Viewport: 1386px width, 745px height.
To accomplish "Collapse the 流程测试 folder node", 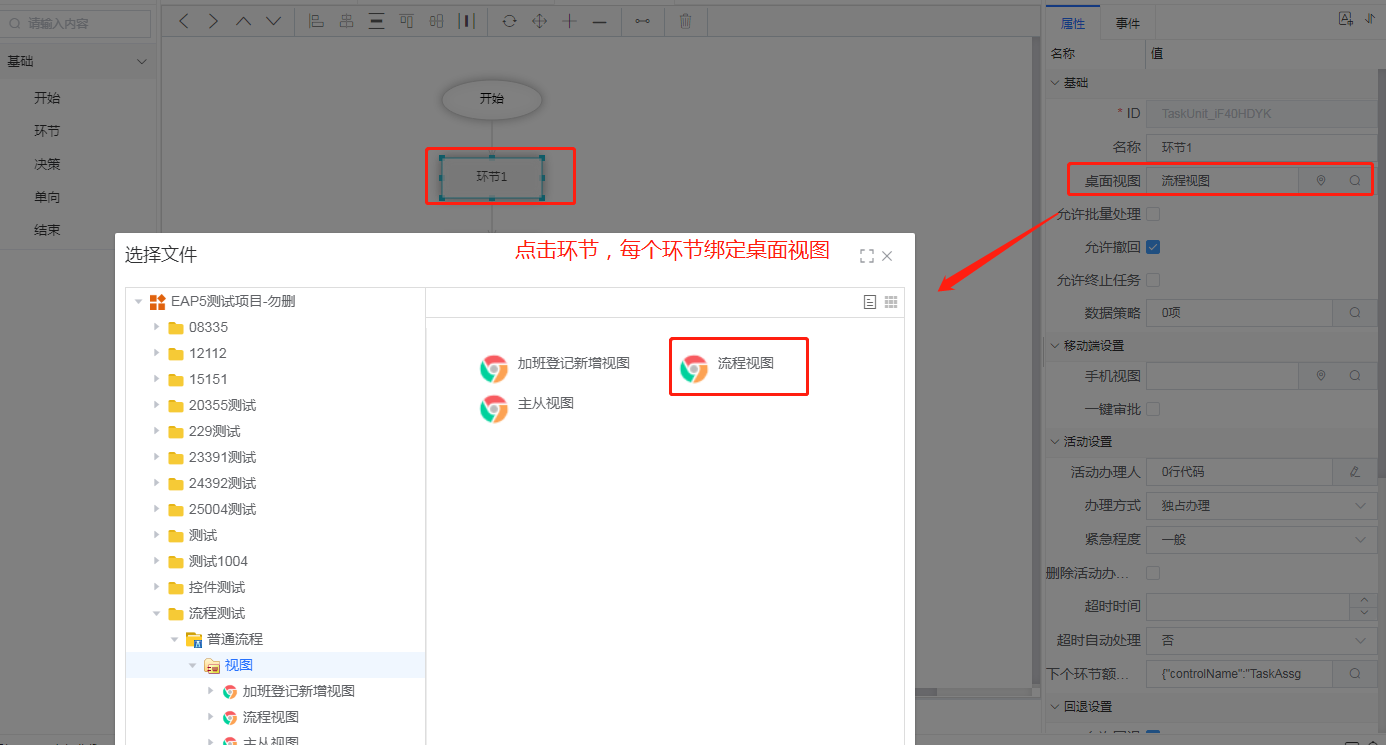I will click(156, 613).
